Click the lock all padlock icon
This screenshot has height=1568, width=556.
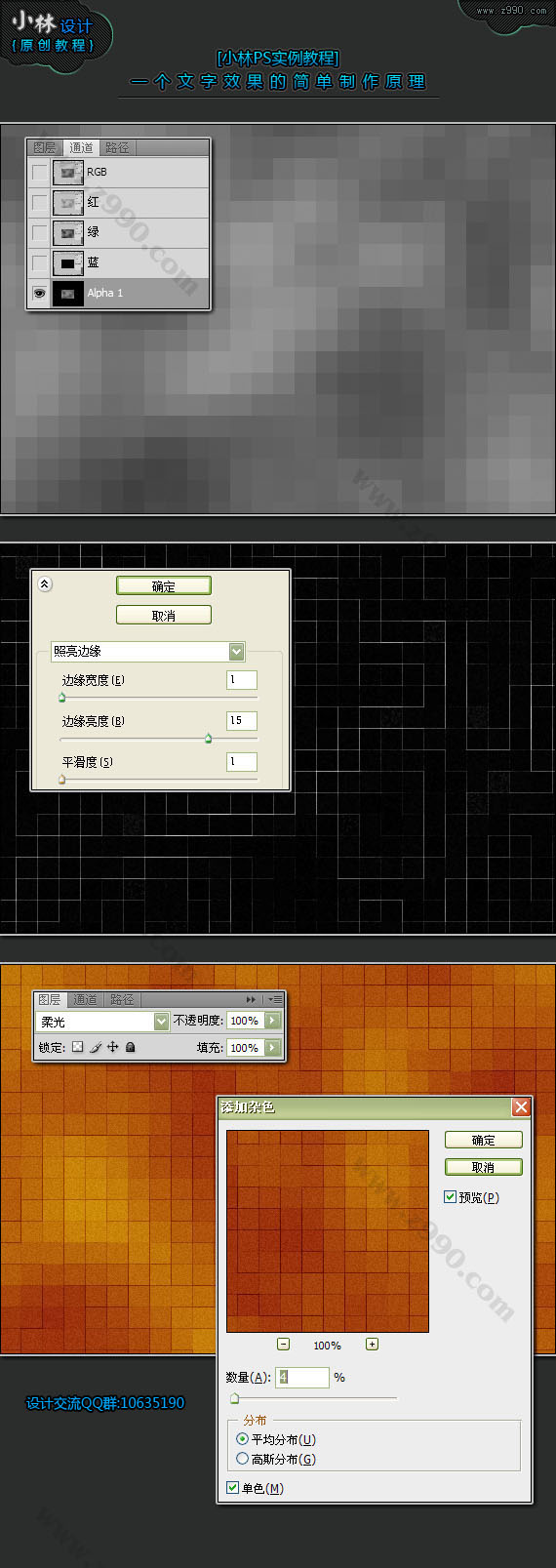click(x=130, y=1047)
